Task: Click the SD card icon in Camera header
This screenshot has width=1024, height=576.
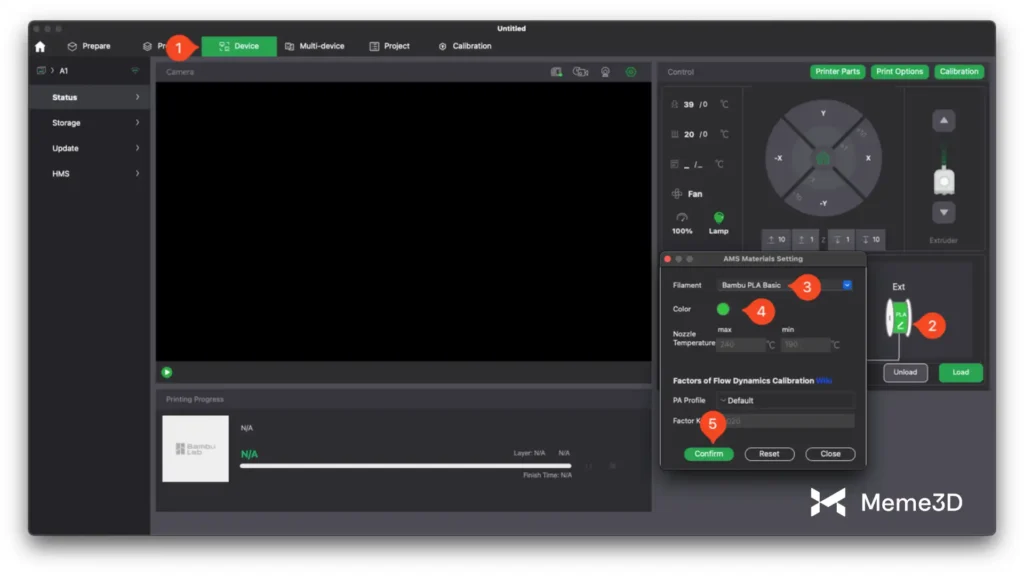Action: tap(557, 72)
